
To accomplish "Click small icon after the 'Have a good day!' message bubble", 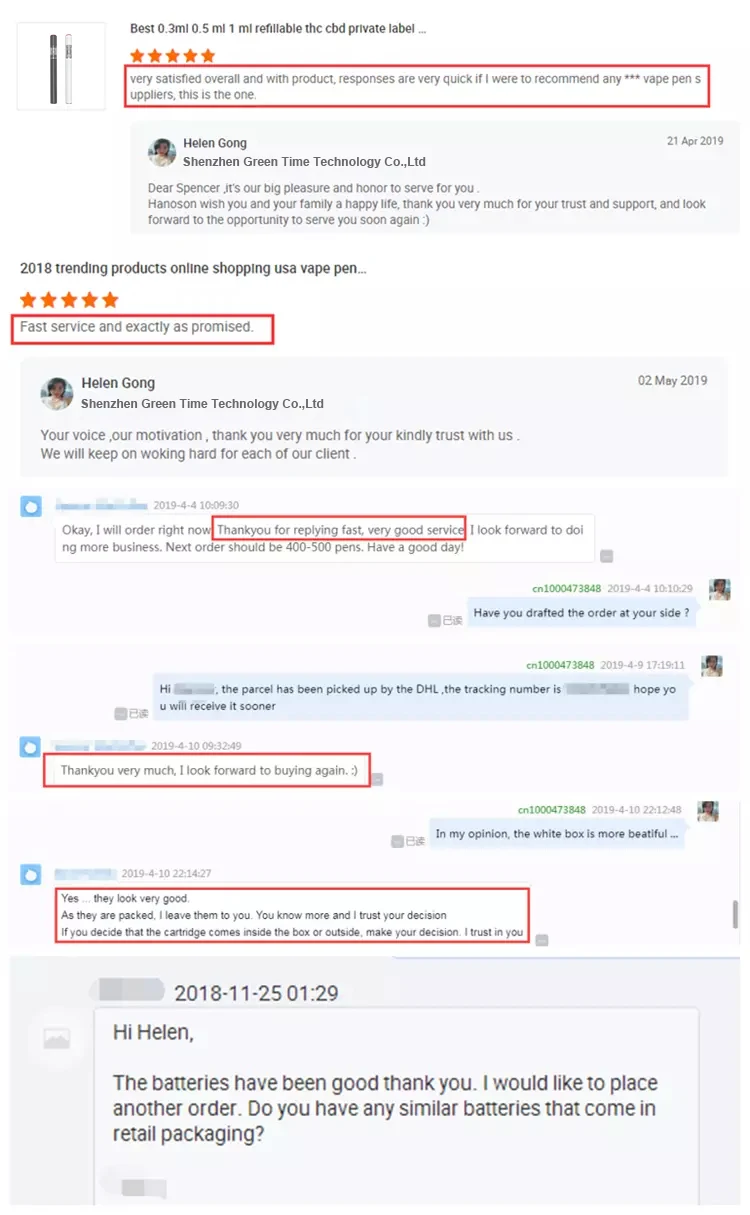I will click(x=606, y=556).
